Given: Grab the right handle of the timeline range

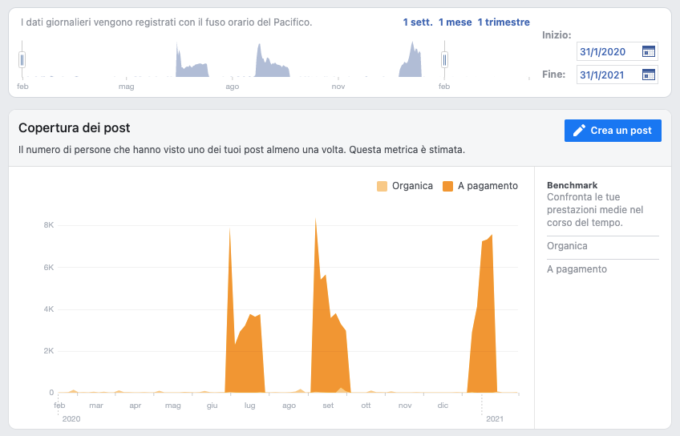Looking at the screenshot, I should [444, 62].
